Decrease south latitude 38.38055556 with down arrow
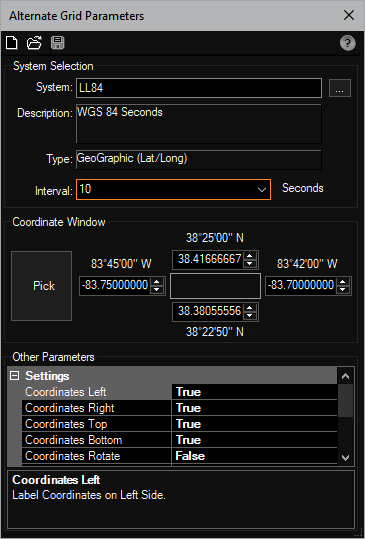The image size is (365, 539). coord(250,316)
